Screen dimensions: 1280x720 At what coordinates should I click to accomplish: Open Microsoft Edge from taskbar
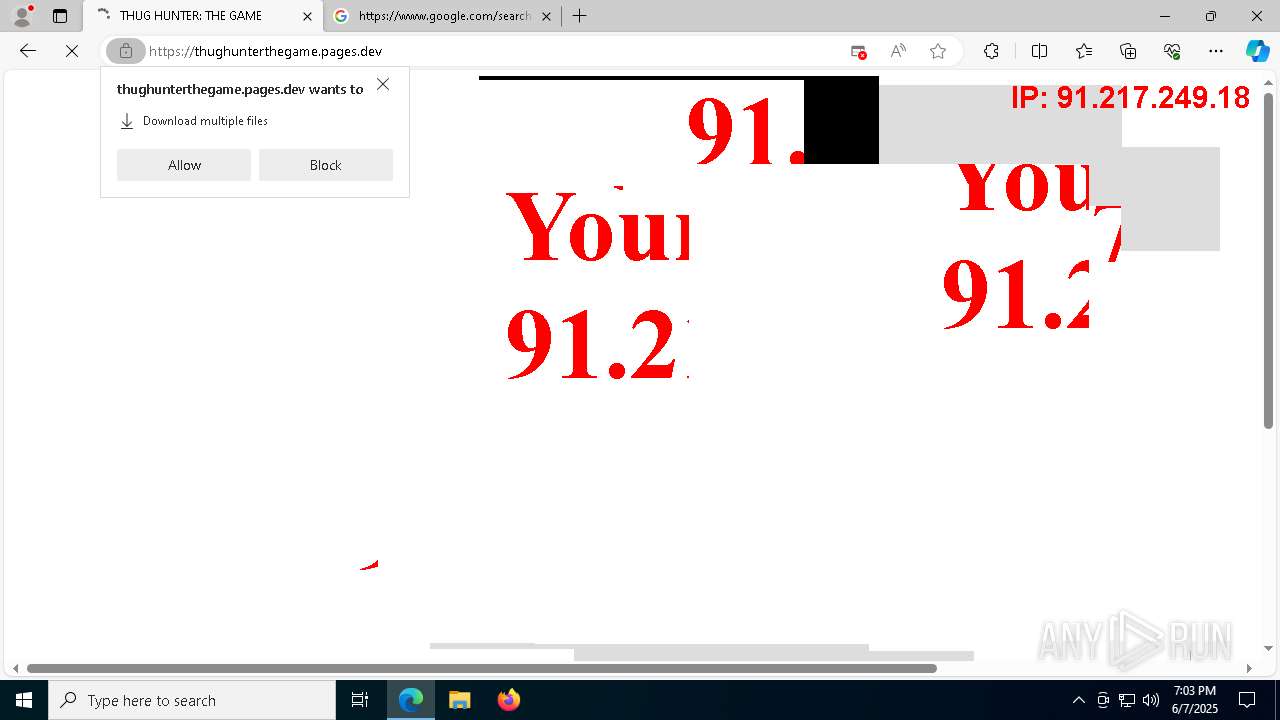411,700
